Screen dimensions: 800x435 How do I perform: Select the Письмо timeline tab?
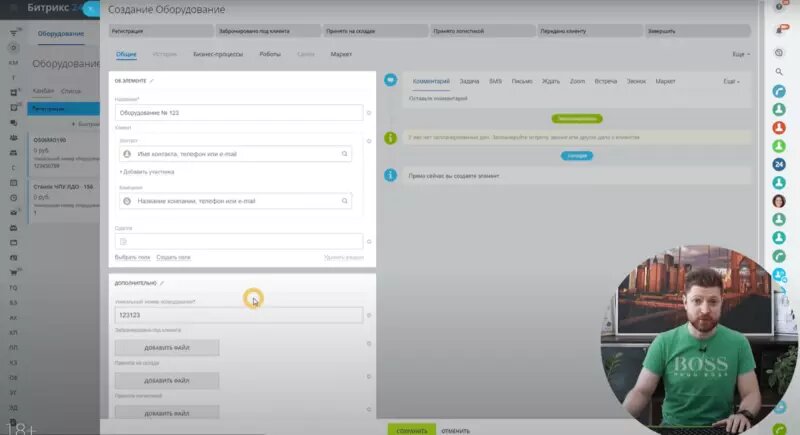click(x=522, y=82)
